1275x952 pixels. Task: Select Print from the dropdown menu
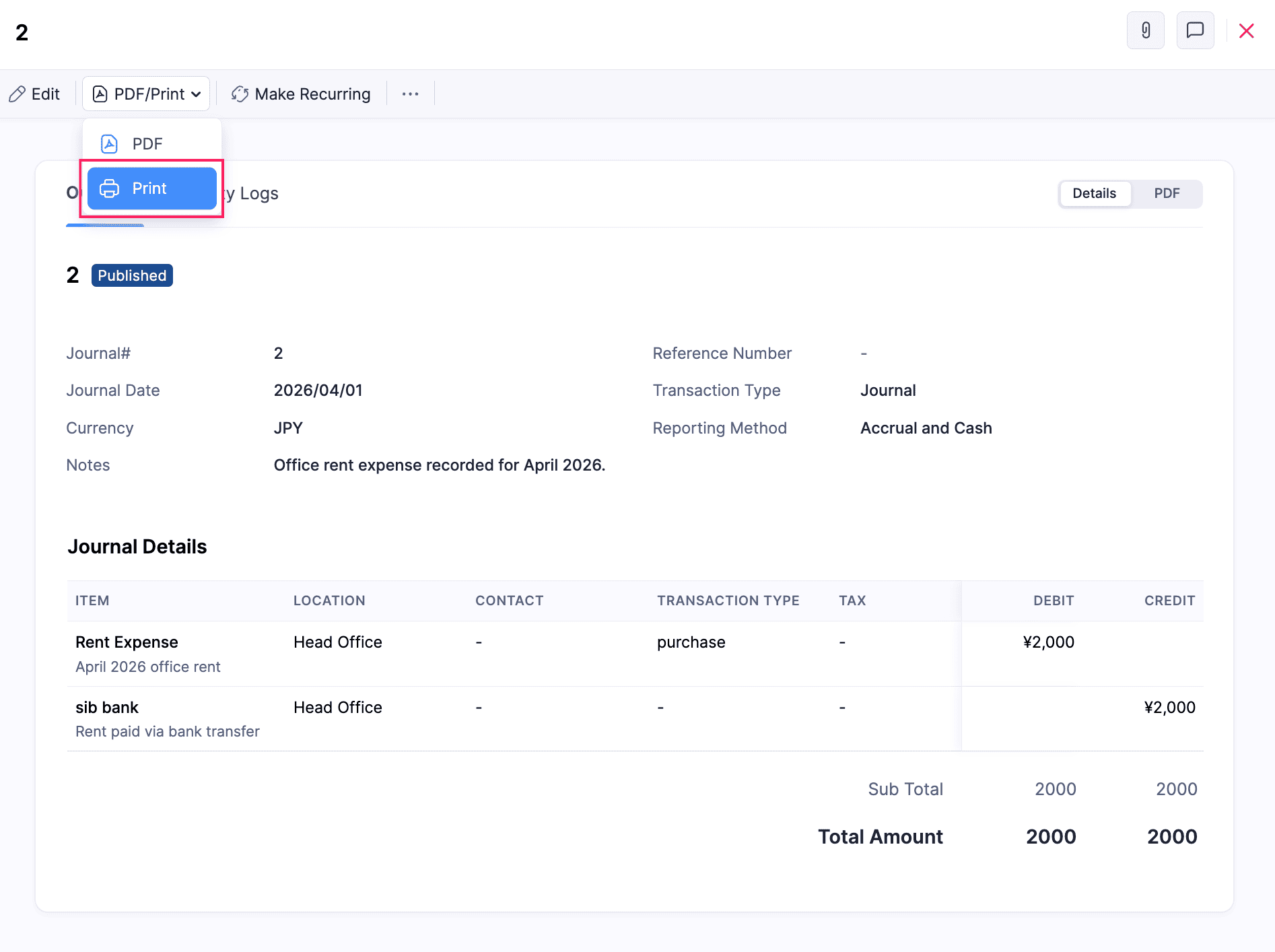(149, 189)
